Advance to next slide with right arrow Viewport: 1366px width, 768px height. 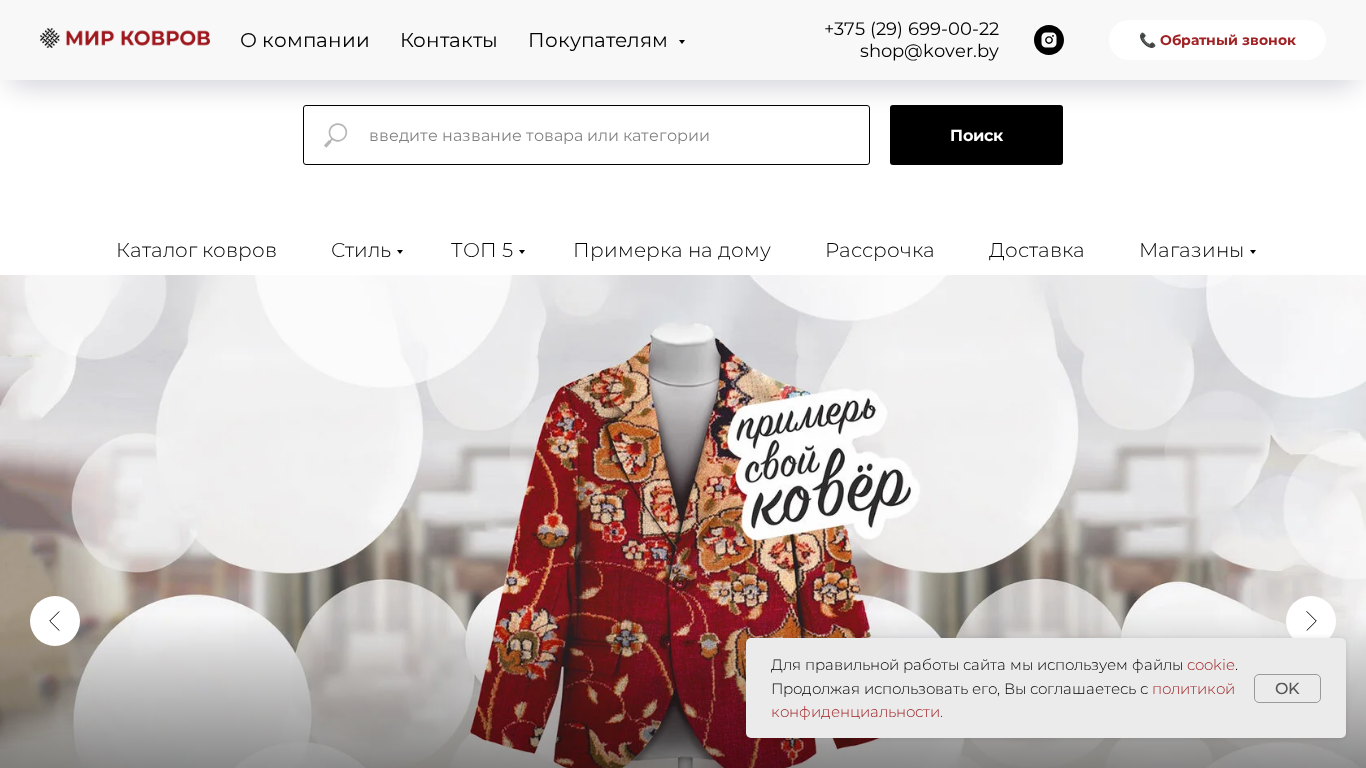tap(1311, 621)
